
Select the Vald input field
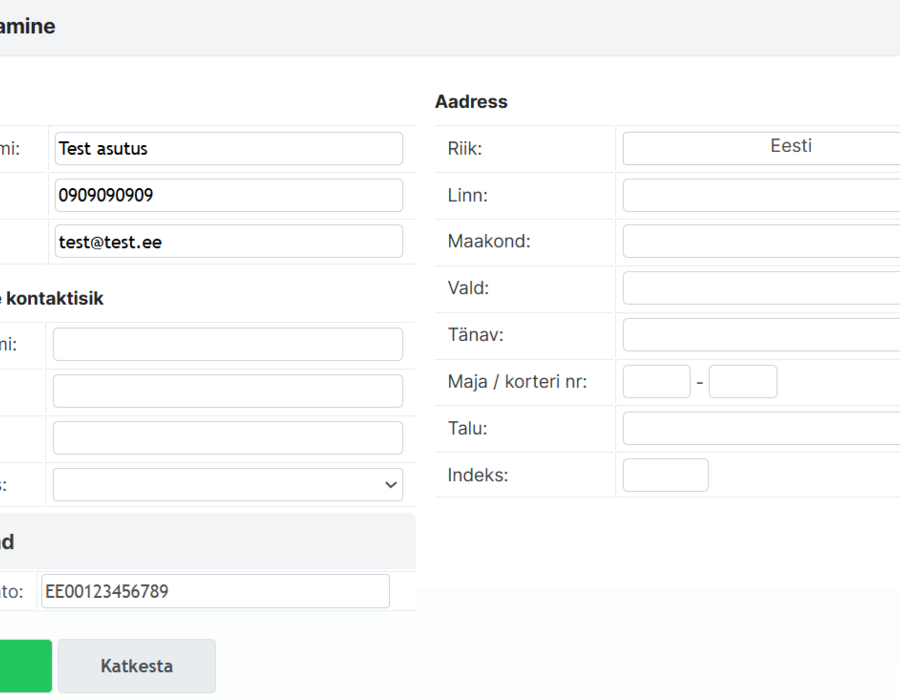coord(761,288)
